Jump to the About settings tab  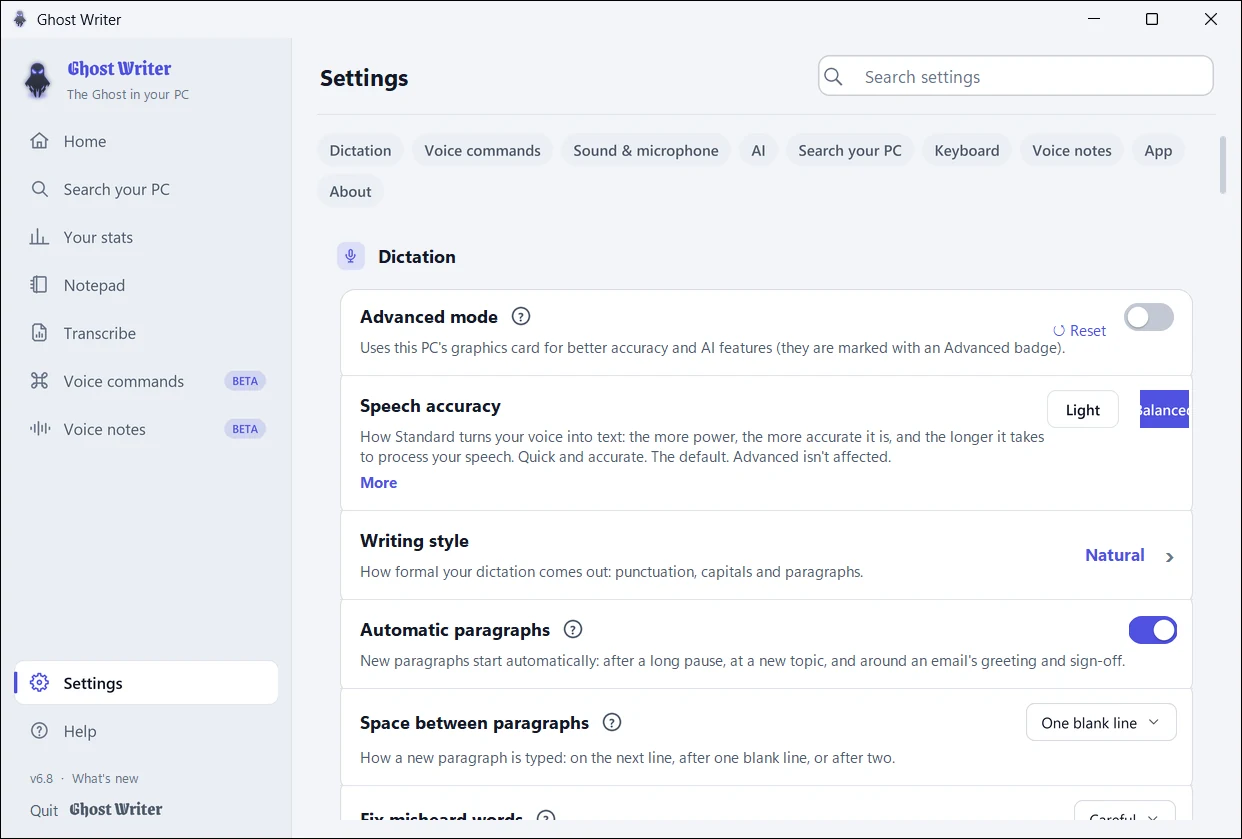click(x=351, y=191)
